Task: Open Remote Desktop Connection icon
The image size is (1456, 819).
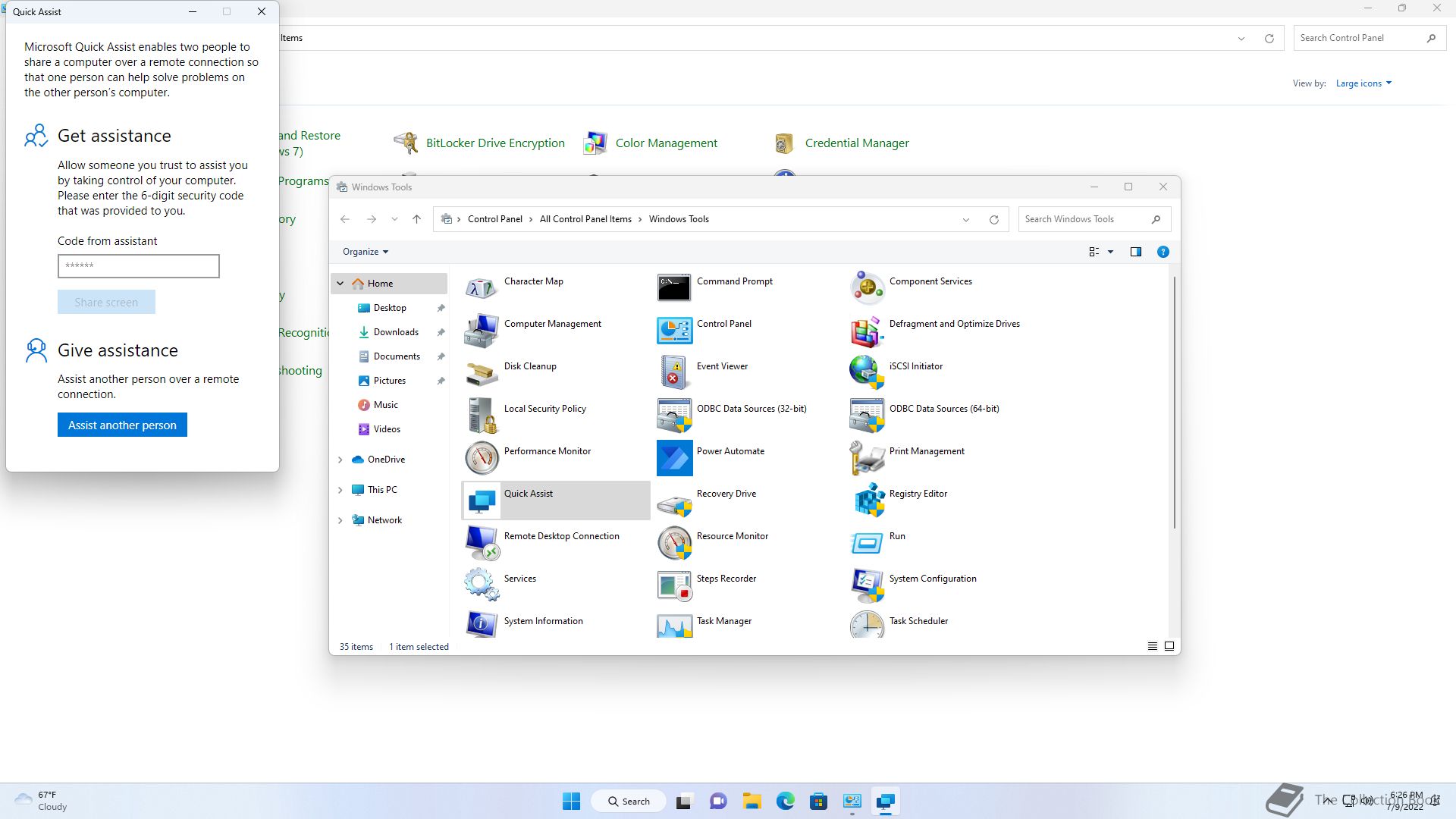Action: pos(481,542)
